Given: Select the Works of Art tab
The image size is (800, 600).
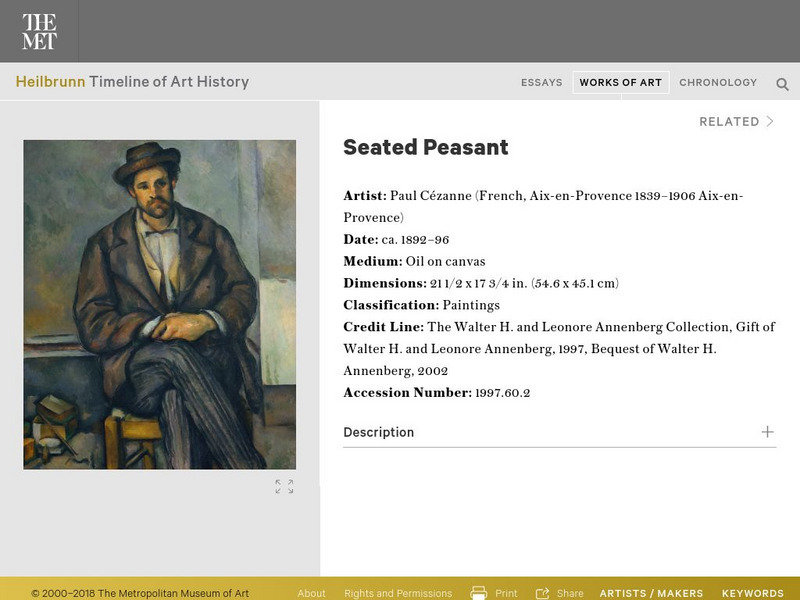Looking at the screenshot, I should click(620, 83).
